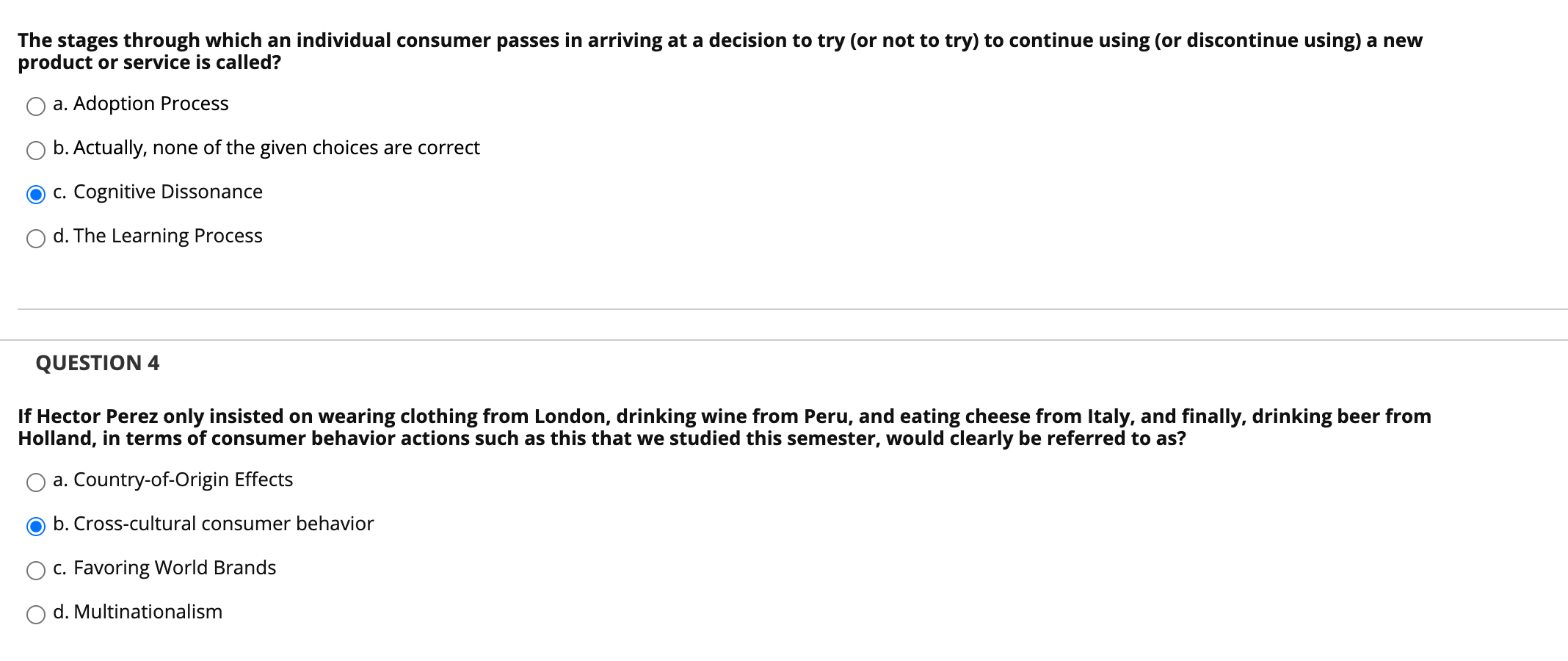Select the 'Multinationalism' radio button
The height and width of the screenshot is (661, 1568).
click(36, 615)
